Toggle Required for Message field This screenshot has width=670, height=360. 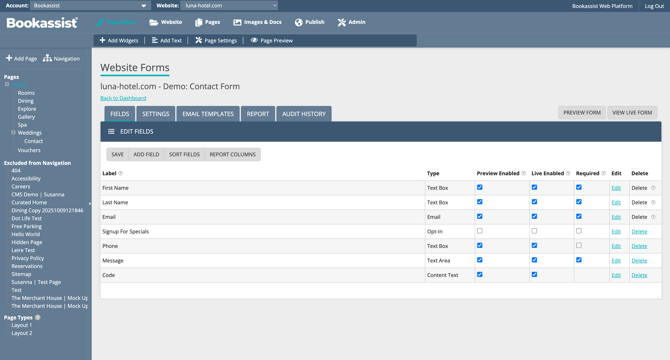tap(579, 260)
